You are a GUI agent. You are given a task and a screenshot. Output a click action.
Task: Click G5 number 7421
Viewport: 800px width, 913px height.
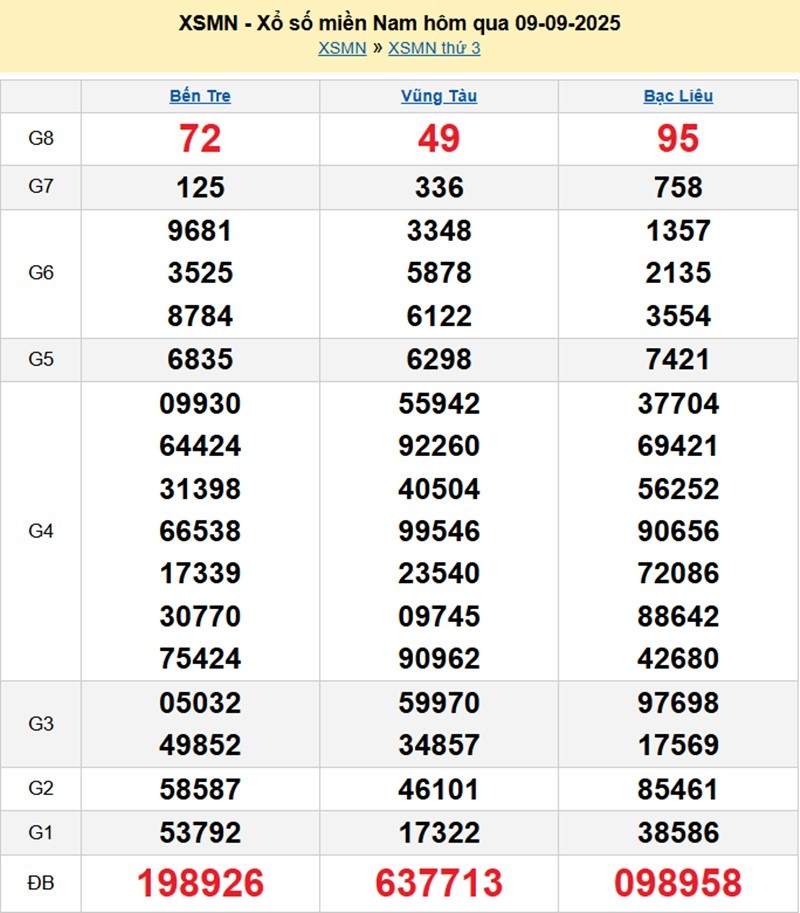[678, 359]
